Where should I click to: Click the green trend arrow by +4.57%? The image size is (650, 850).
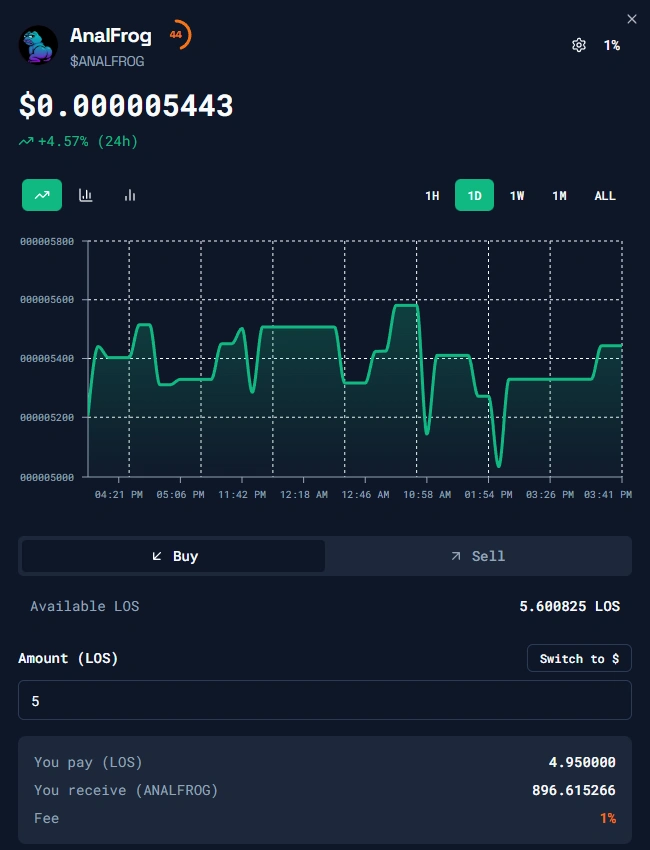click(26, 142)
